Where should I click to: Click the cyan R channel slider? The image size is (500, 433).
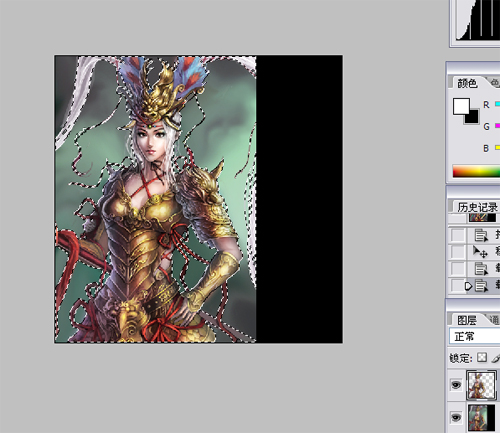[x=497, y=104]
